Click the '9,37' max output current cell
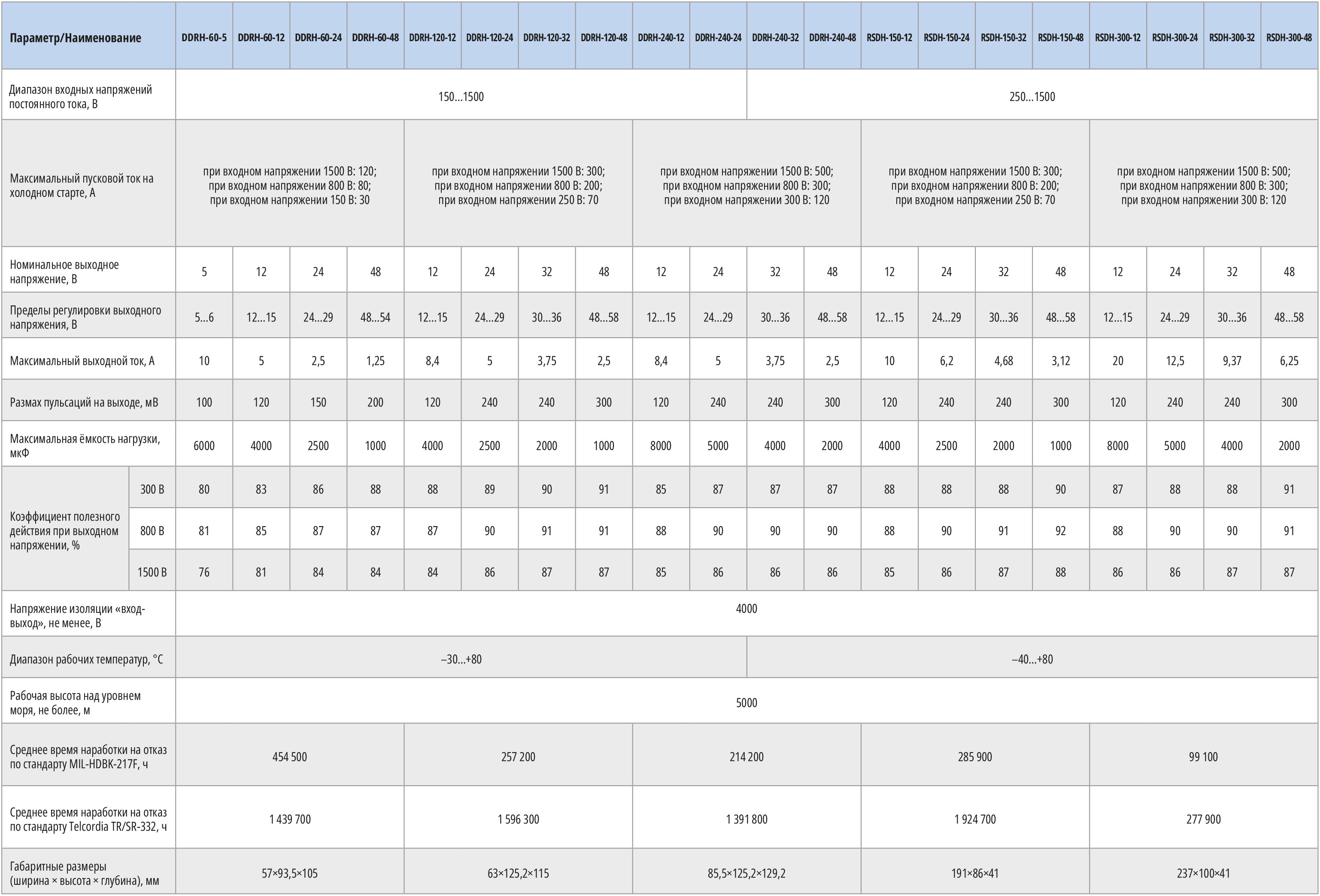 (x=1232, y=358)
